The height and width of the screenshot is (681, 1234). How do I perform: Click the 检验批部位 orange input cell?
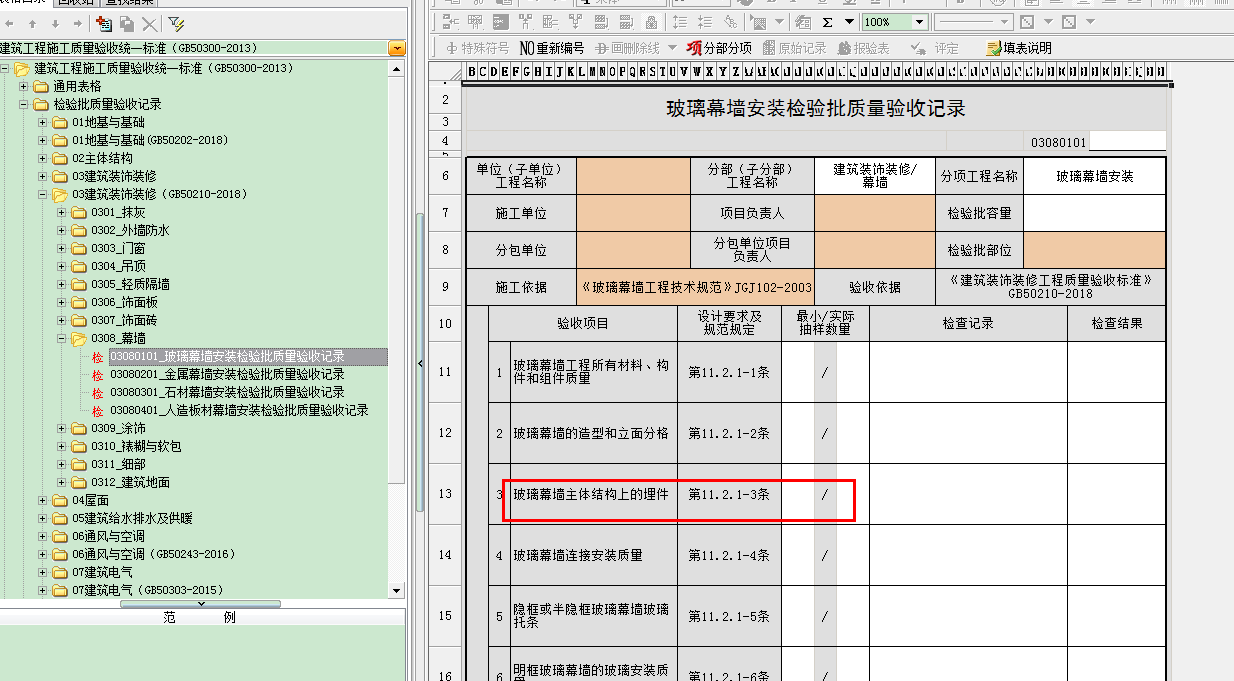click(x=1094, y=250)
